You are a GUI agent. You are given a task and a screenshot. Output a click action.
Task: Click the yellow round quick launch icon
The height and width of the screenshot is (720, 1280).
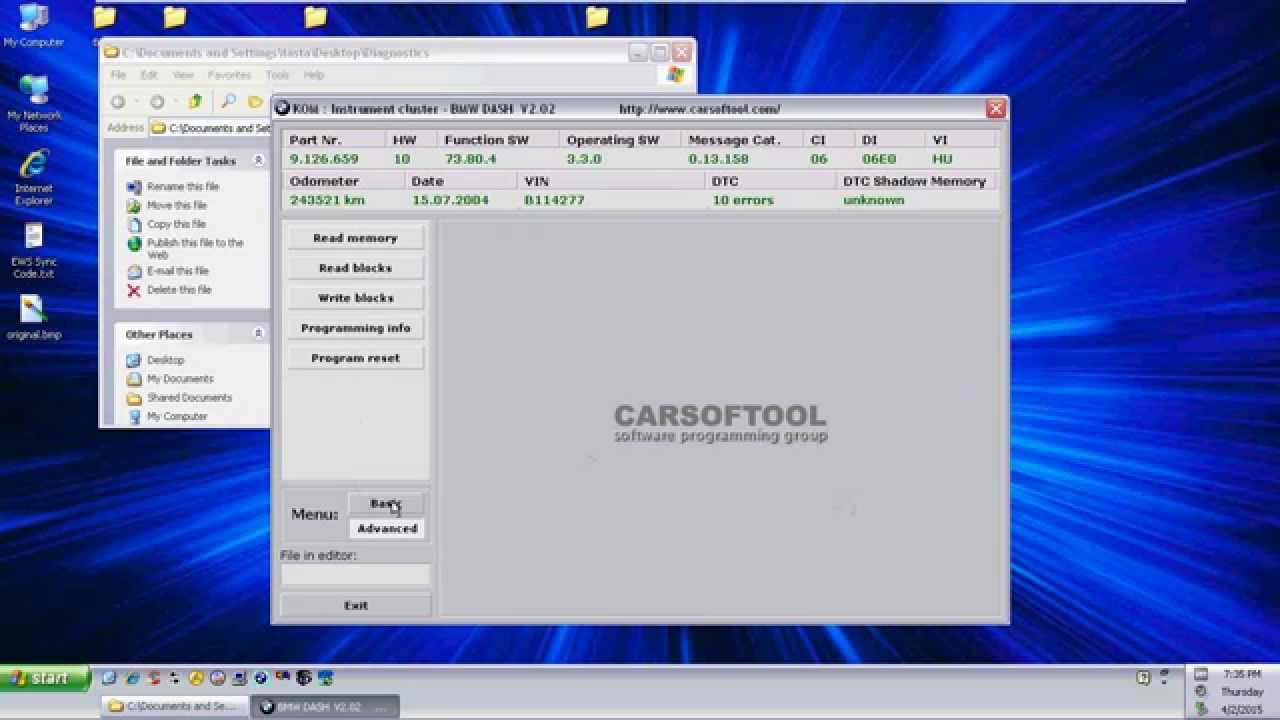(x=196, y=678)
